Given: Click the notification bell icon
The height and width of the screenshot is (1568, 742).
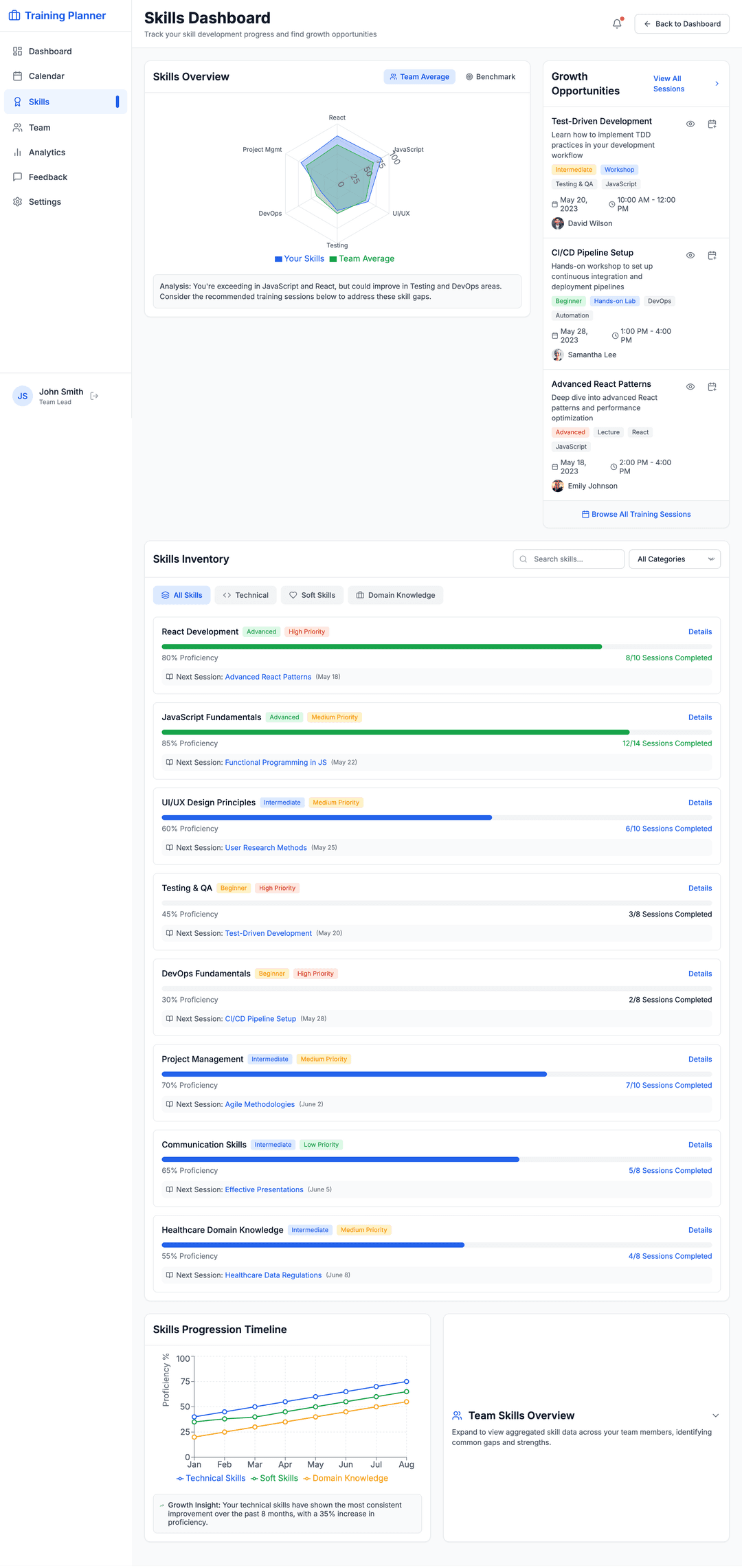Looking at the screenshot, I should click(x=617, y=24).
